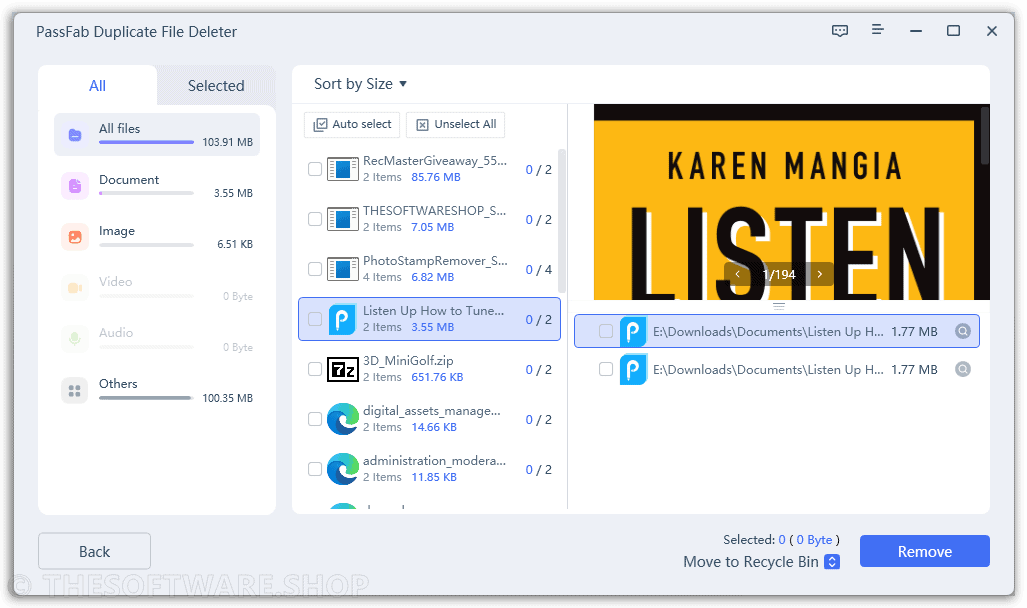Check the administration_modera group checkbox
Viewport: 1027px width, 608px height.
pyautogui.click(x=315, y=469)
